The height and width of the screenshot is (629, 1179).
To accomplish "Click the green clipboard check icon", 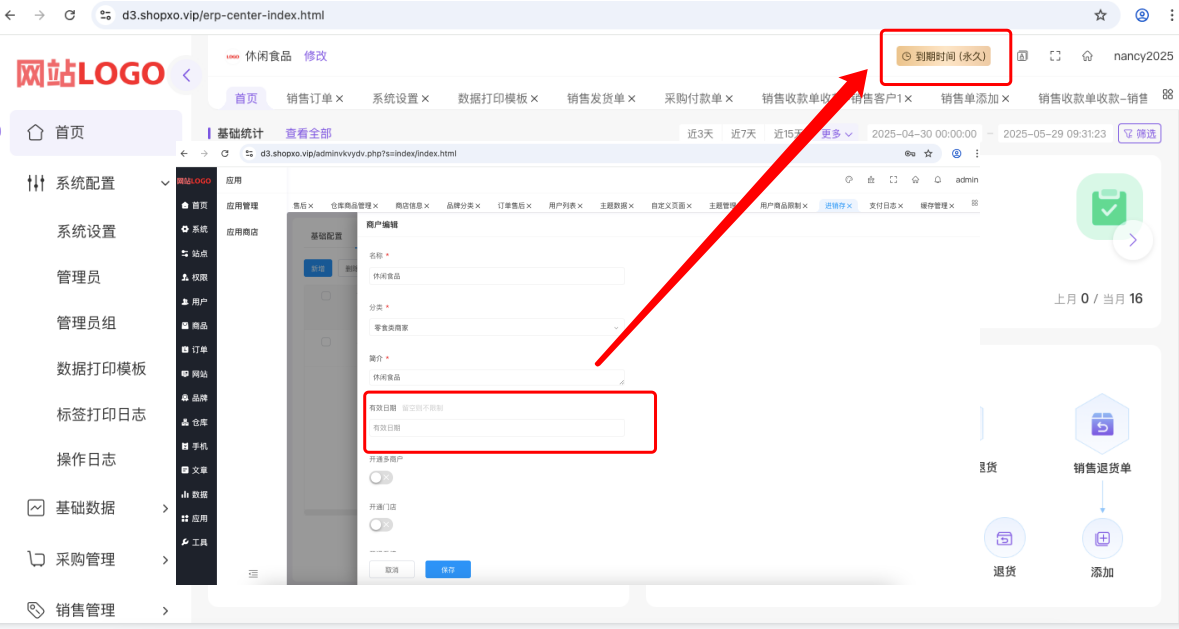I will click(1109, 207).
